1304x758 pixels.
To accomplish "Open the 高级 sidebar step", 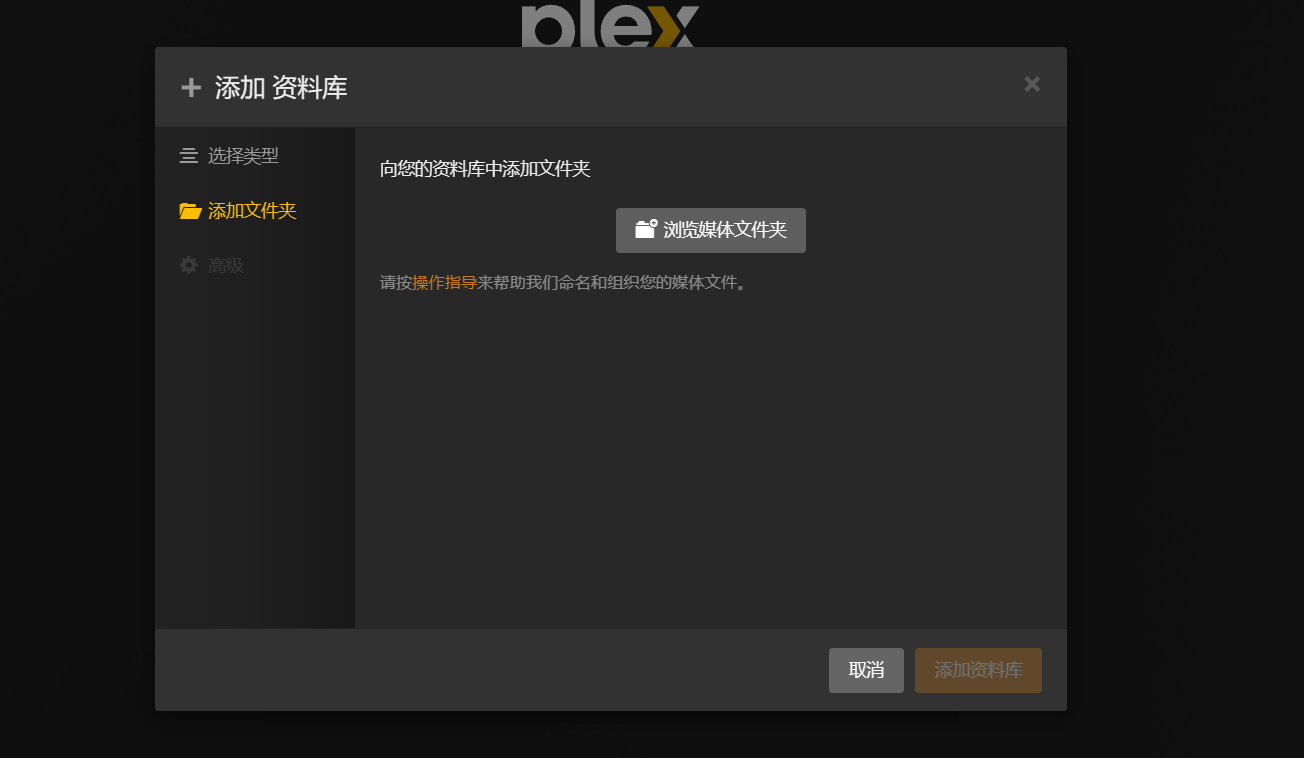I will 212,266.
